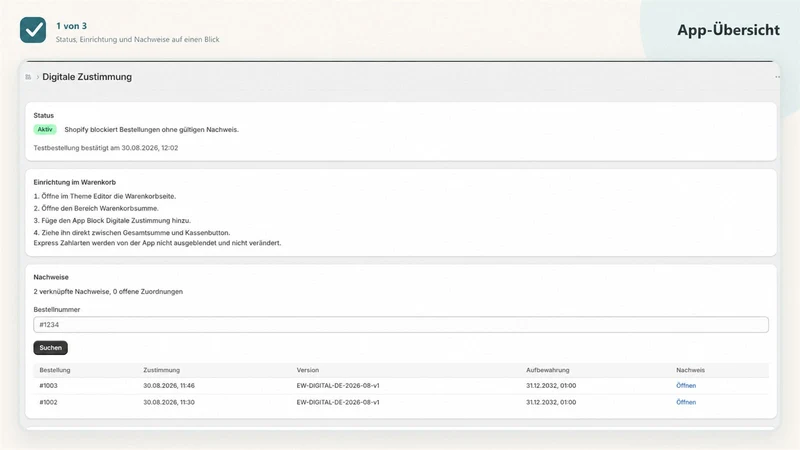The width and height of the screenshot is (800, 450).
Task: Click the Version column header
Action: pyautogui.click(x=308, y=370)
